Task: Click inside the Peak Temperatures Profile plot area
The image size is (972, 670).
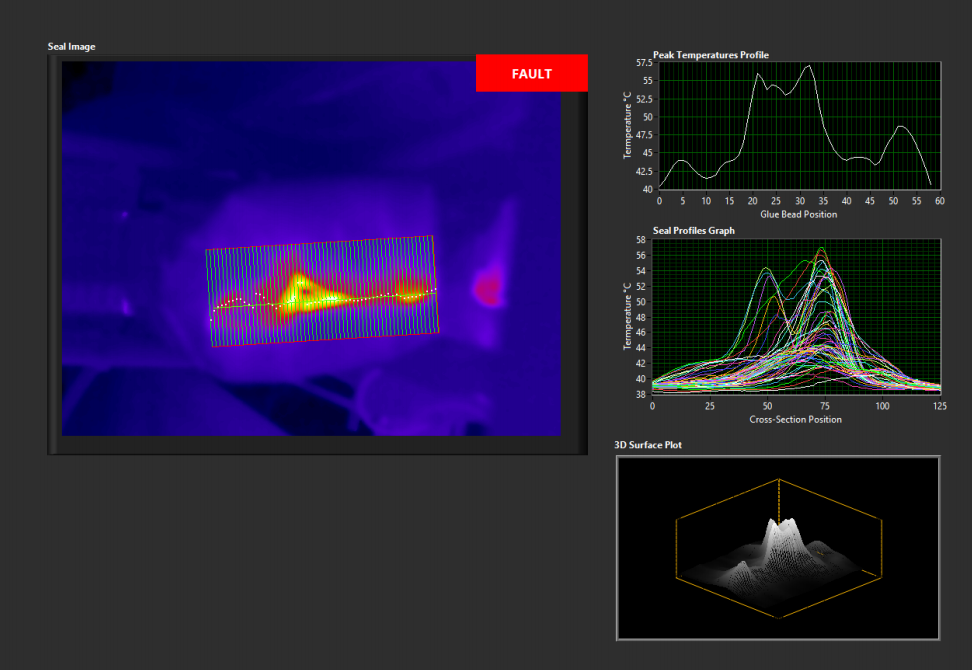Action: (798, 125)
